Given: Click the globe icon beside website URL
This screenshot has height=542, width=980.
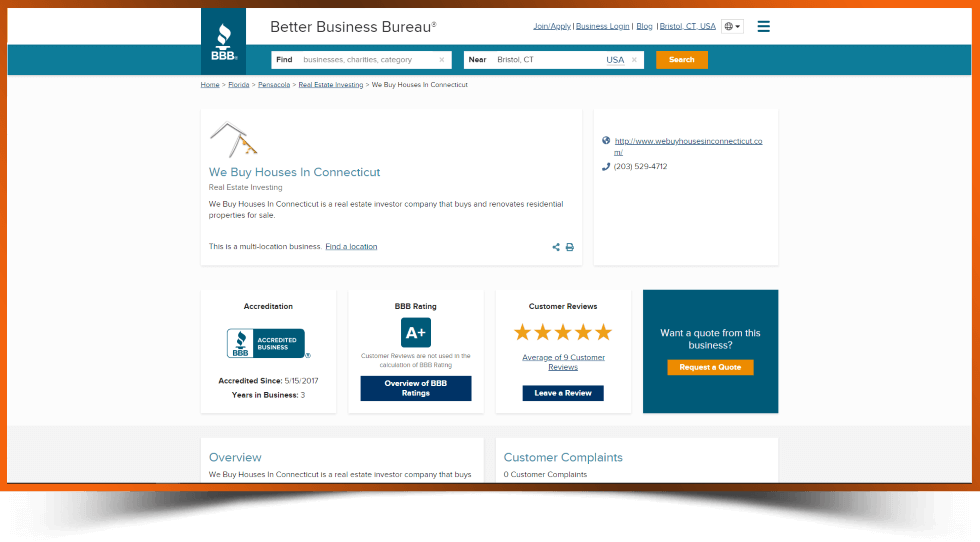Looking at the screenshot, I should coord(606,141).
